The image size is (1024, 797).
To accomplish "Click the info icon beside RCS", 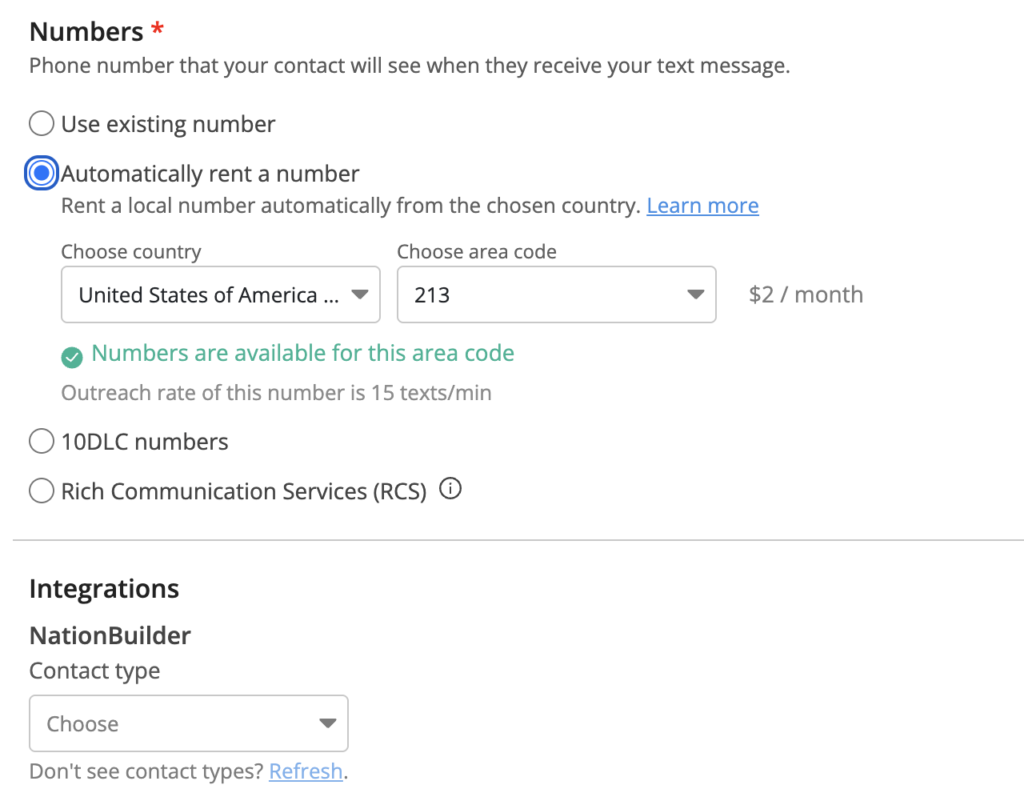I will pos(451,490).
